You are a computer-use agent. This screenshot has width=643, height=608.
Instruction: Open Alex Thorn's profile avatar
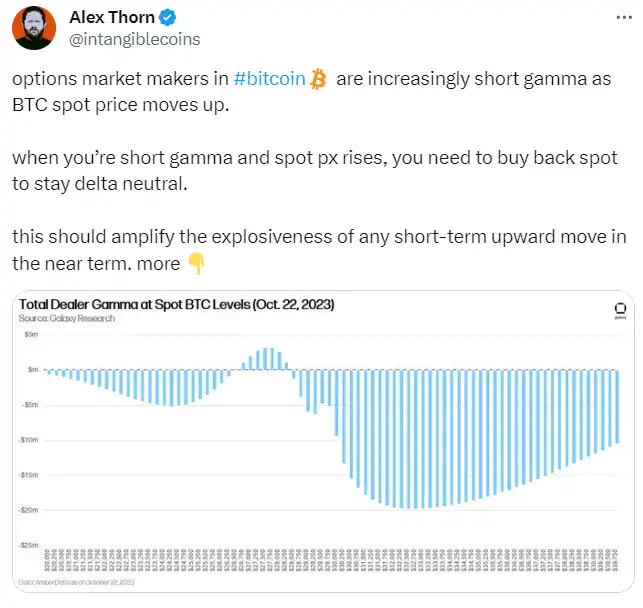click(33, 27)
